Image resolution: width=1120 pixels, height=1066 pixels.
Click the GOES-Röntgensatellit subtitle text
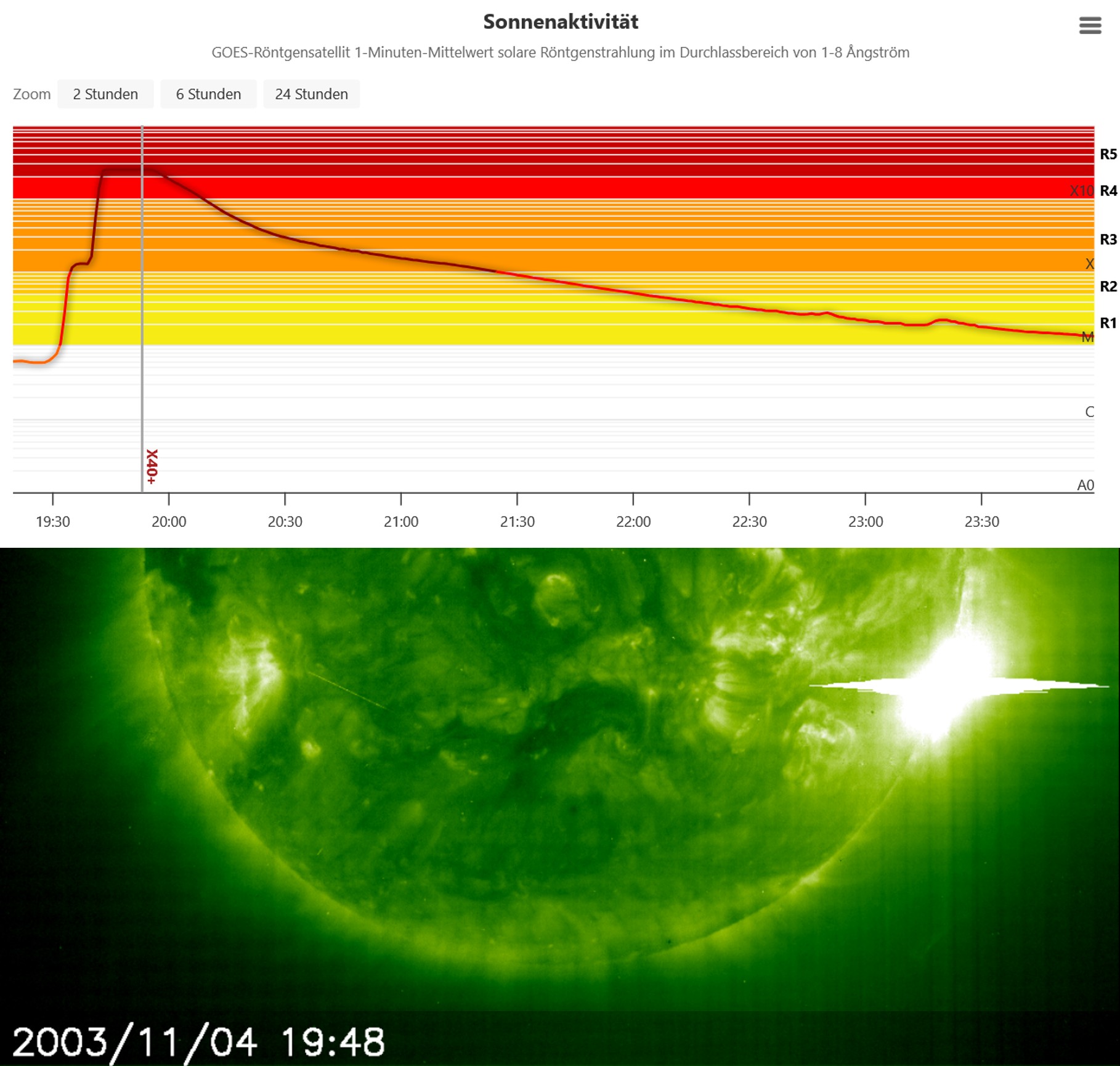560,52
